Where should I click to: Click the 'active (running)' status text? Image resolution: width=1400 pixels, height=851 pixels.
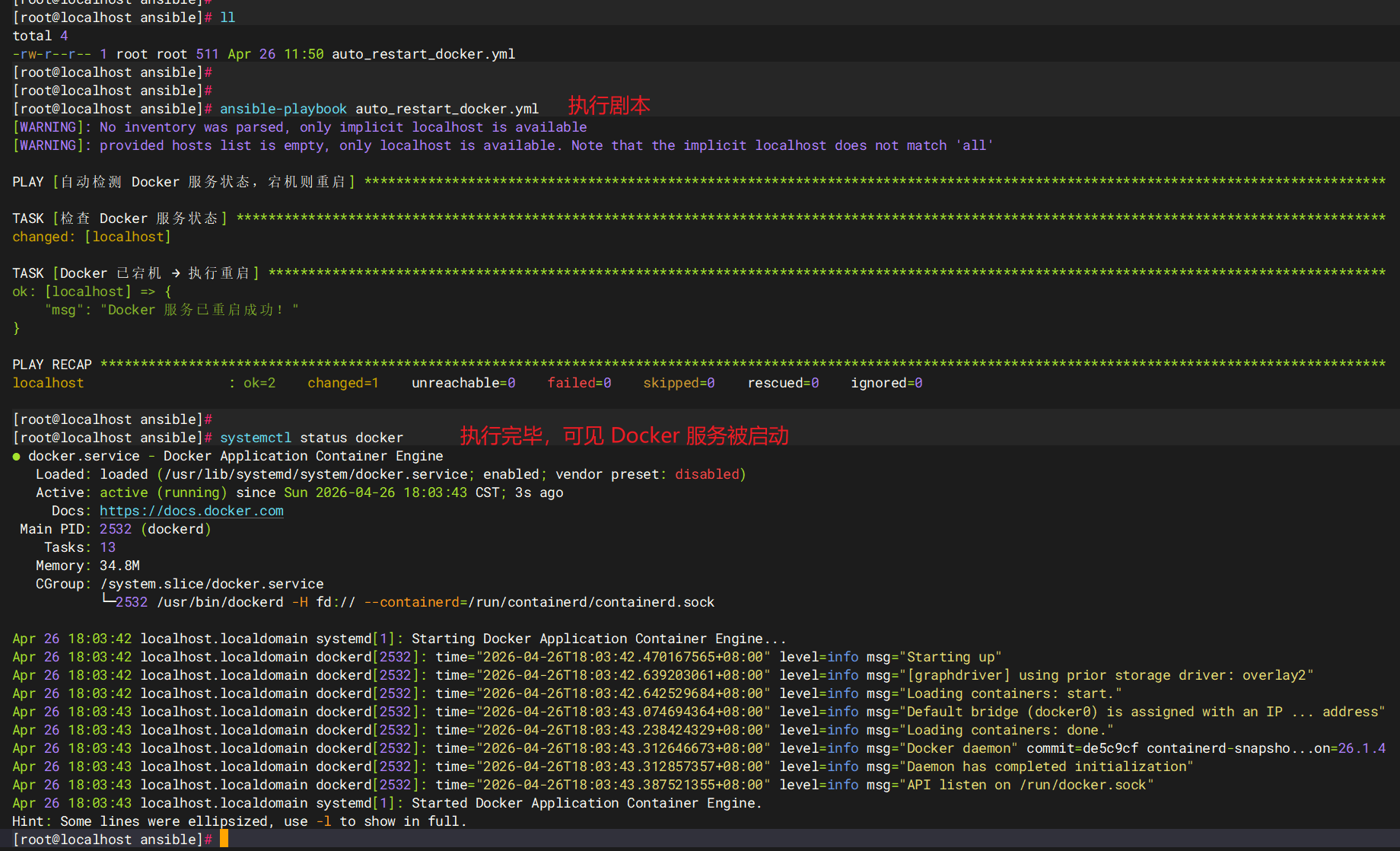[164, 492]
